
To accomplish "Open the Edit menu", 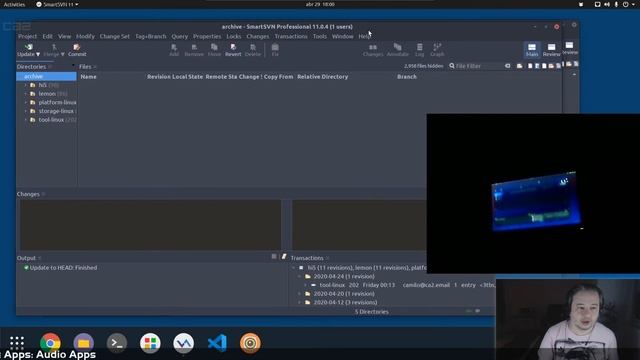I will coord(47,36).
